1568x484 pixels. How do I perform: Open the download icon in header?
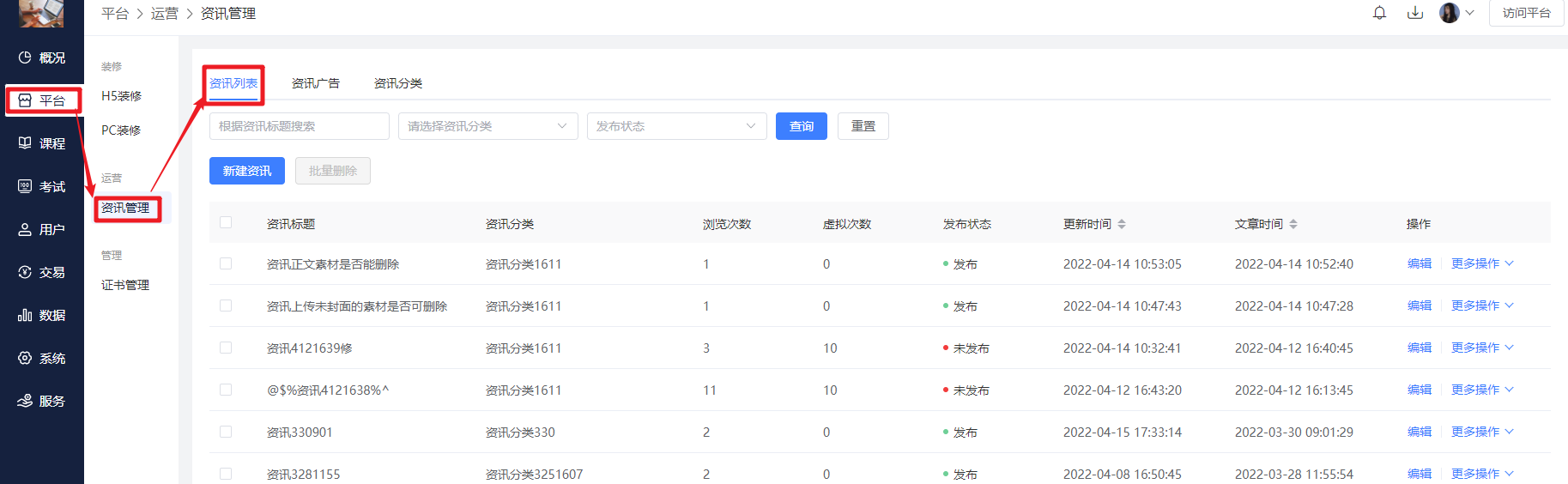(1415, 13)
